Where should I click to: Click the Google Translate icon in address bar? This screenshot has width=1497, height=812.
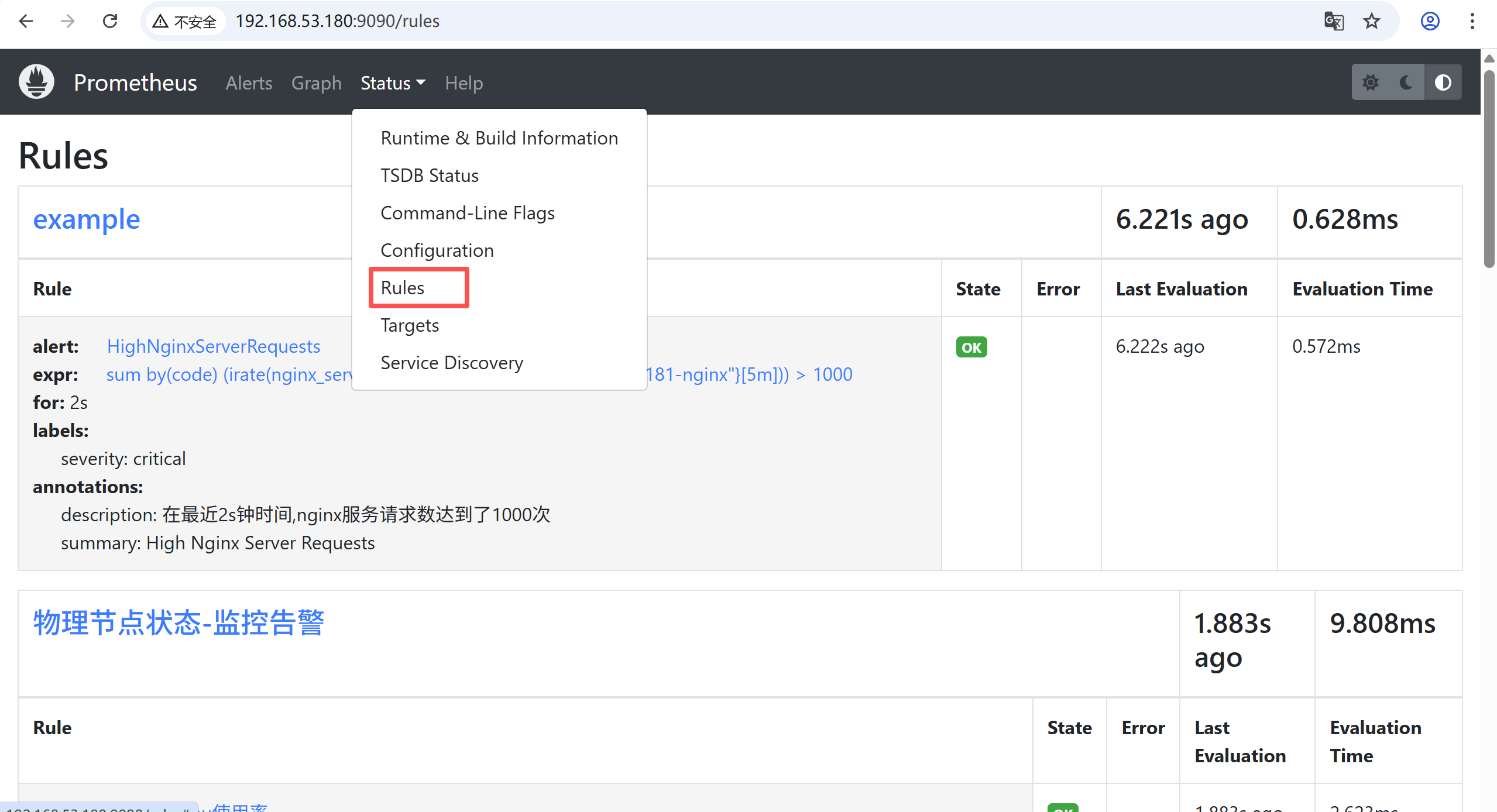[1334, 21]
